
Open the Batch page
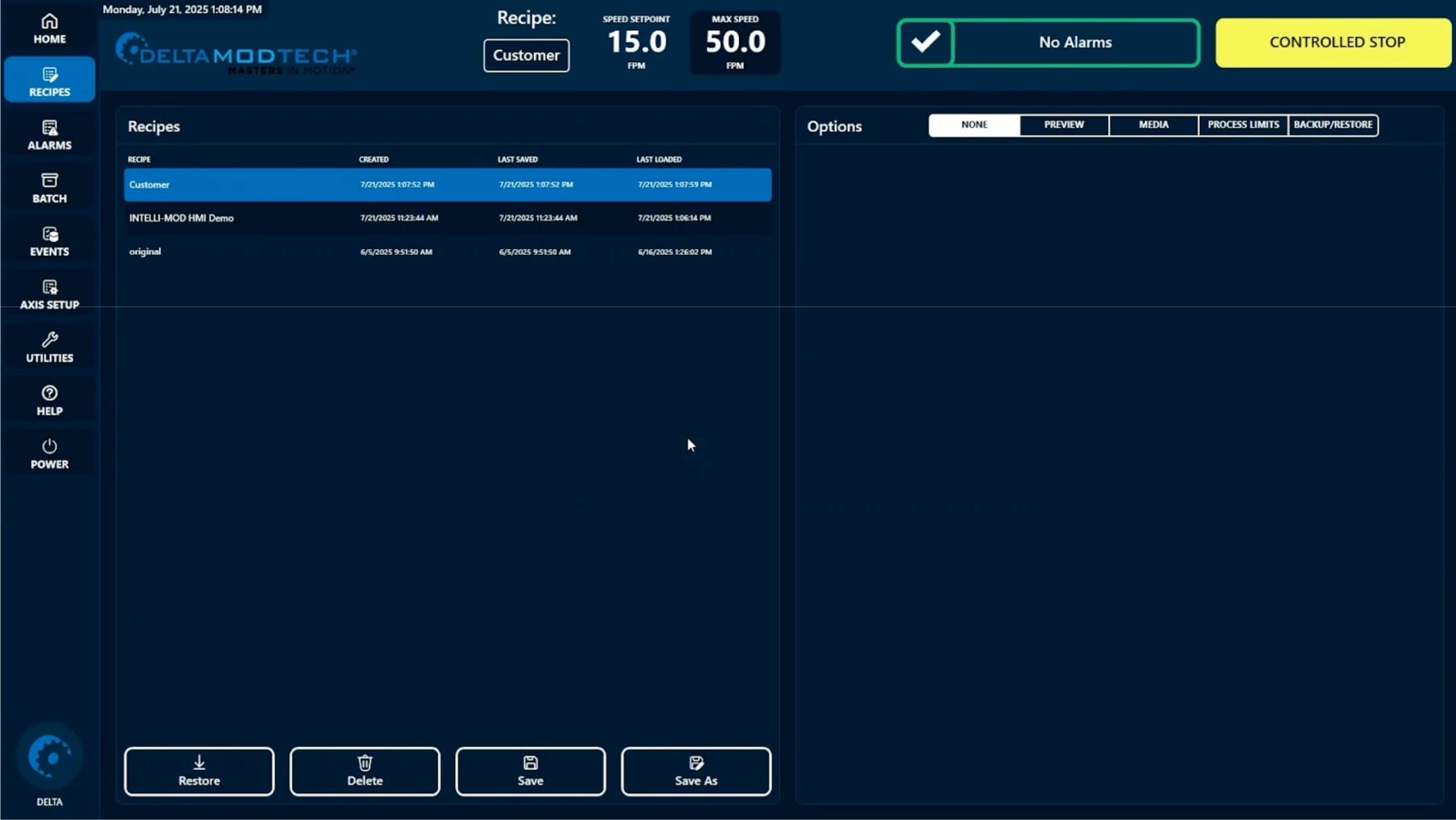click(49, 188)
